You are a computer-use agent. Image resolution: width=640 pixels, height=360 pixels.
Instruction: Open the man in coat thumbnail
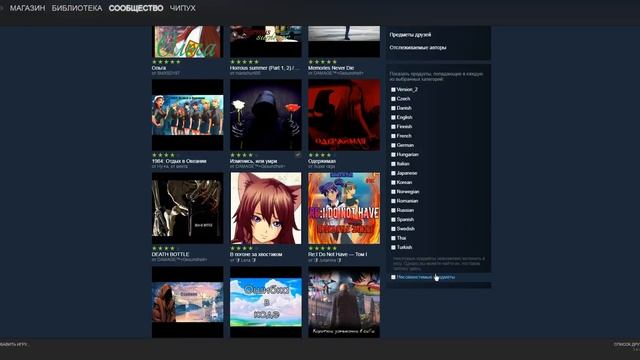(344, 302)
